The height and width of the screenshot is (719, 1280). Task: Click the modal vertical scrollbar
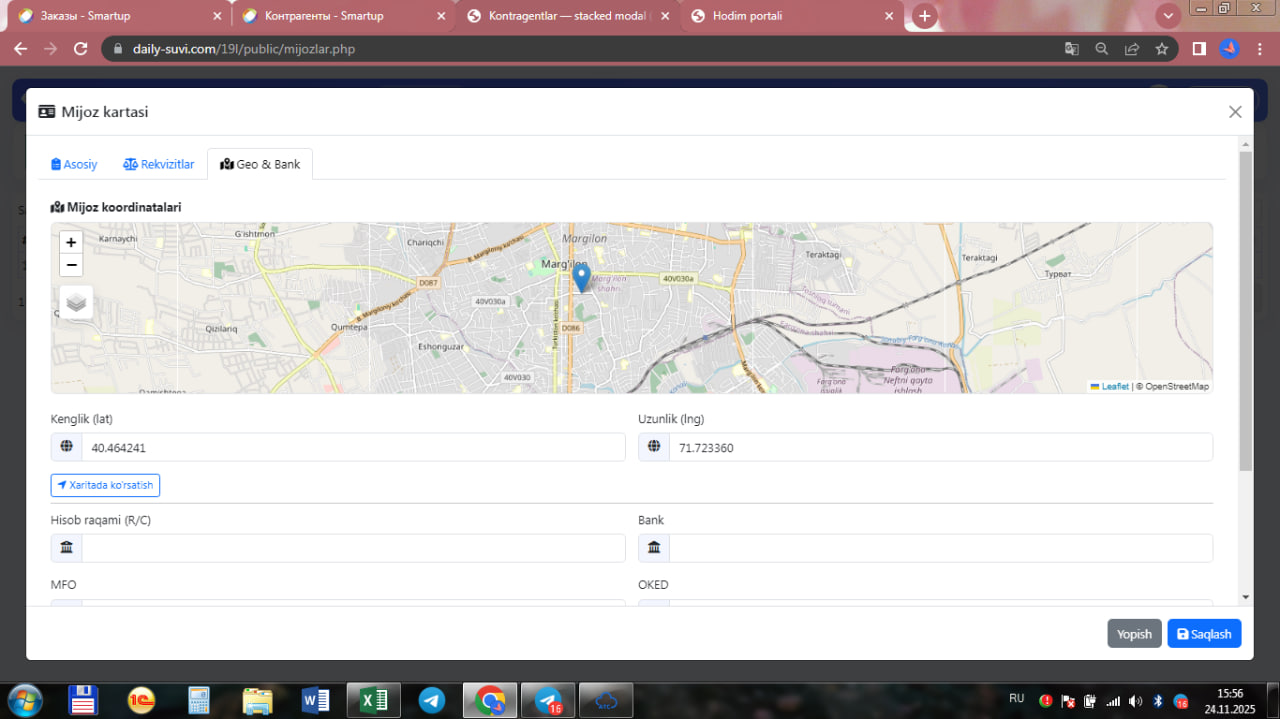pyautogui.click(x=1245, y=310)
